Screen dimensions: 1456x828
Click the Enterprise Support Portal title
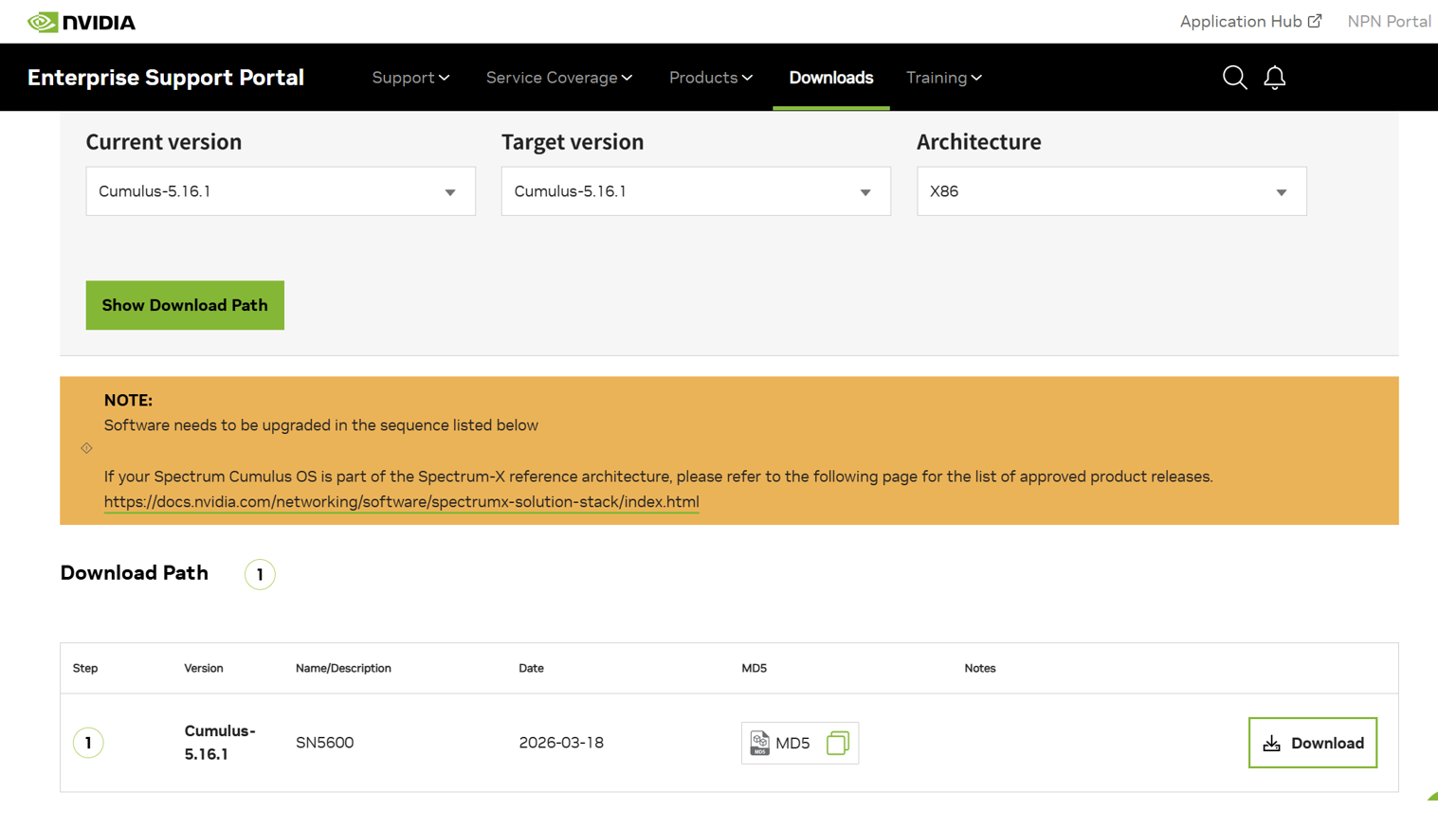pos(166,78)
